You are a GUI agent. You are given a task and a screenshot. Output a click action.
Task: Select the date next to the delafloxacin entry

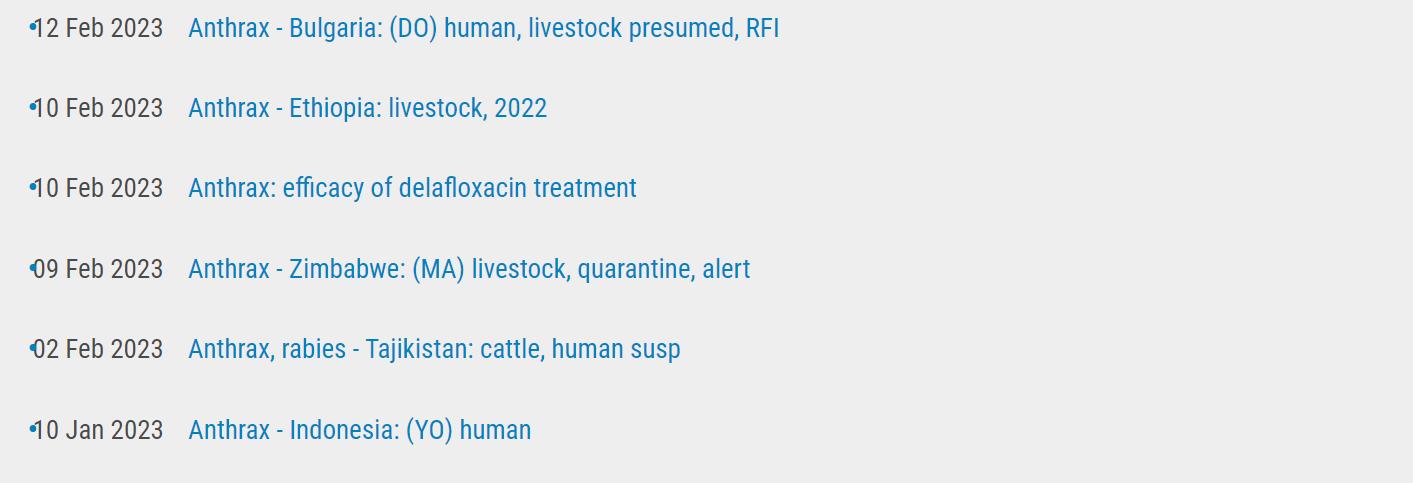point(98,188)
